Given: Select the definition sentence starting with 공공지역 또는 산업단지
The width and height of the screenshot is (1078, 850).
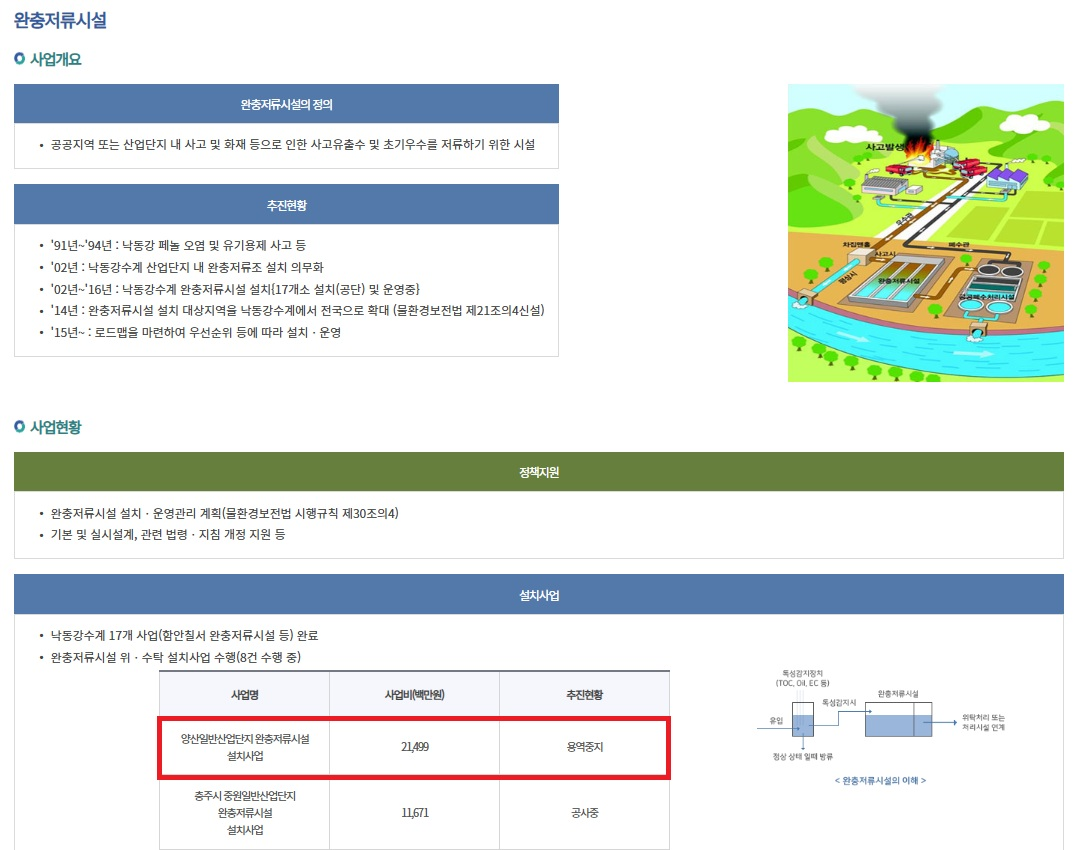Looking at the screenshot, I should point(293,144).
